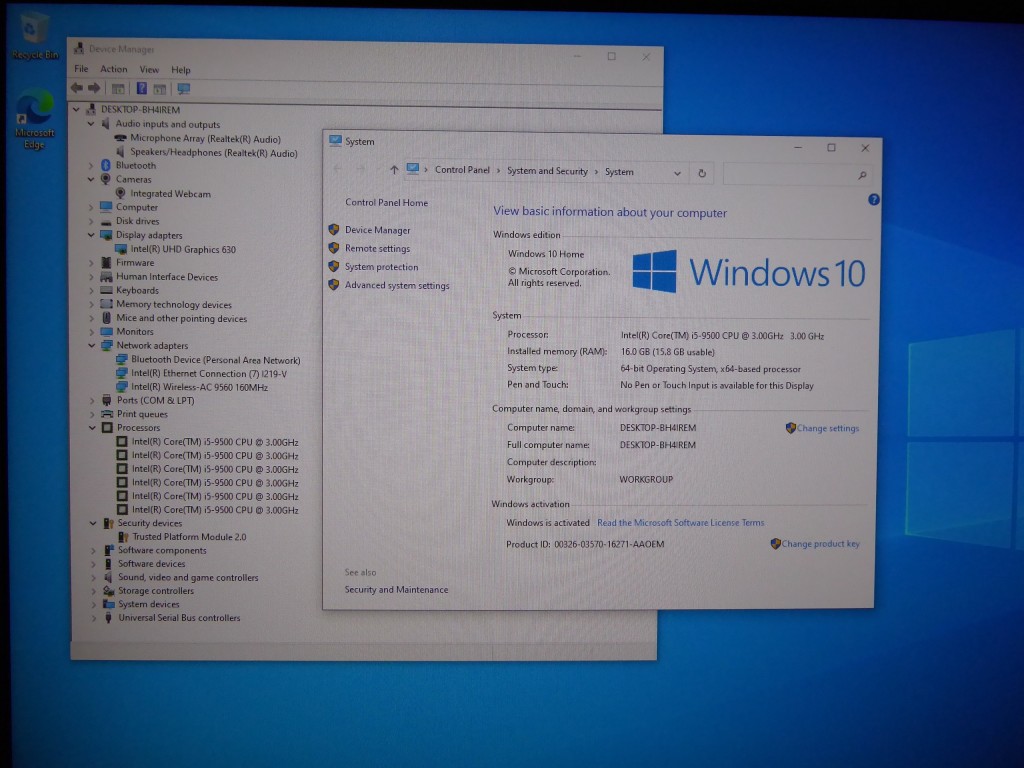Click blue help question mark icon

coord(874,200)
